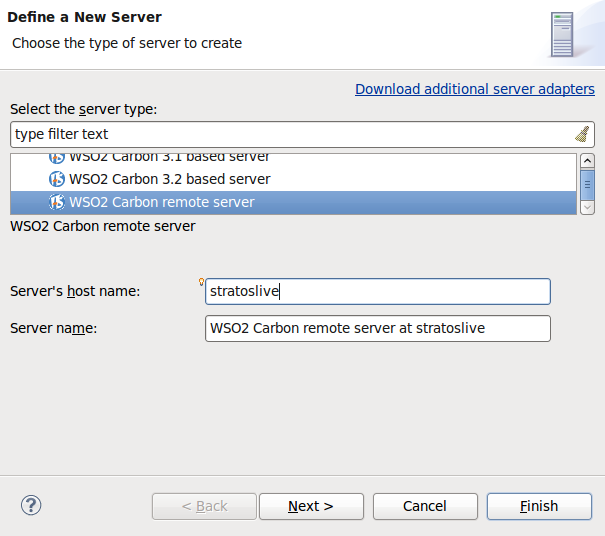This screenshot has width=605, height=536.
Task: Select WSO2 Carbon 3.1 based server
Action: (169, 157)
